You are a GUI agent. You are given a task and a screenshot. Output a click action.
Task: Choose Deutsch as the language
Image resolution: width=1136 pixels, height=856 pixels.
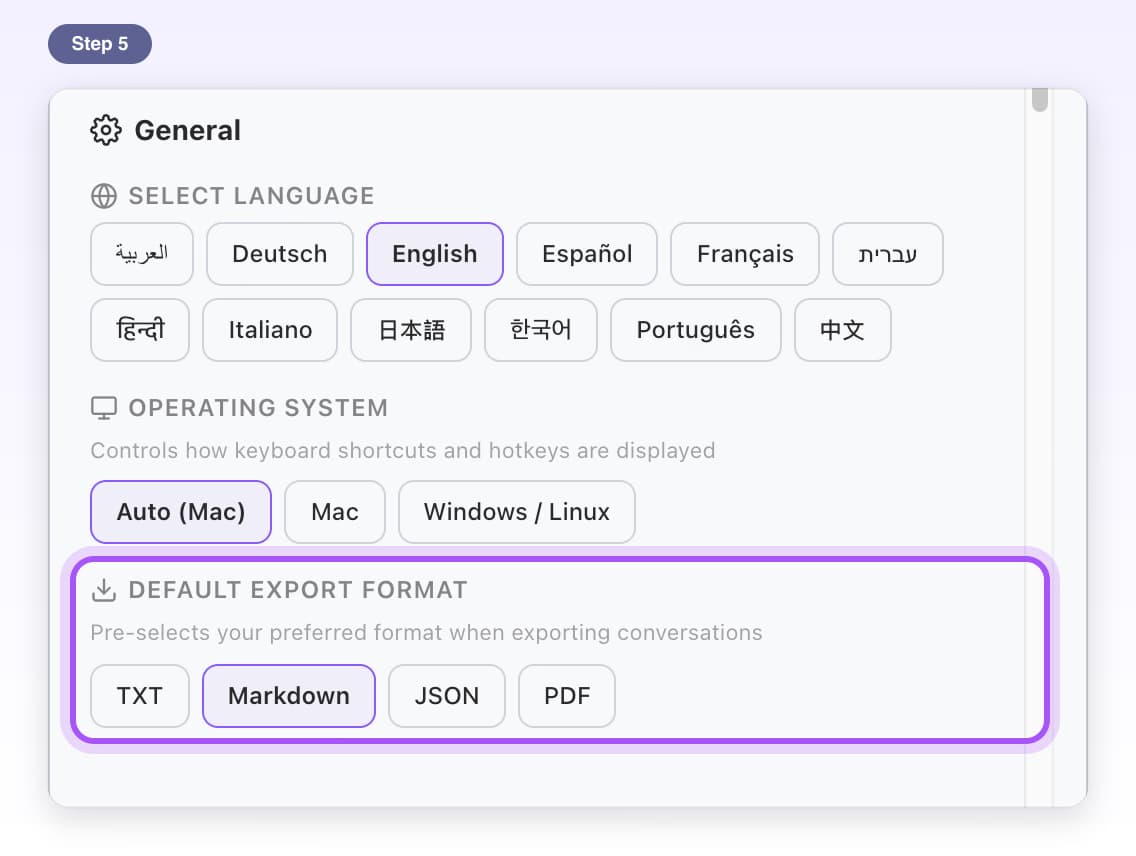tap(280, 254)
